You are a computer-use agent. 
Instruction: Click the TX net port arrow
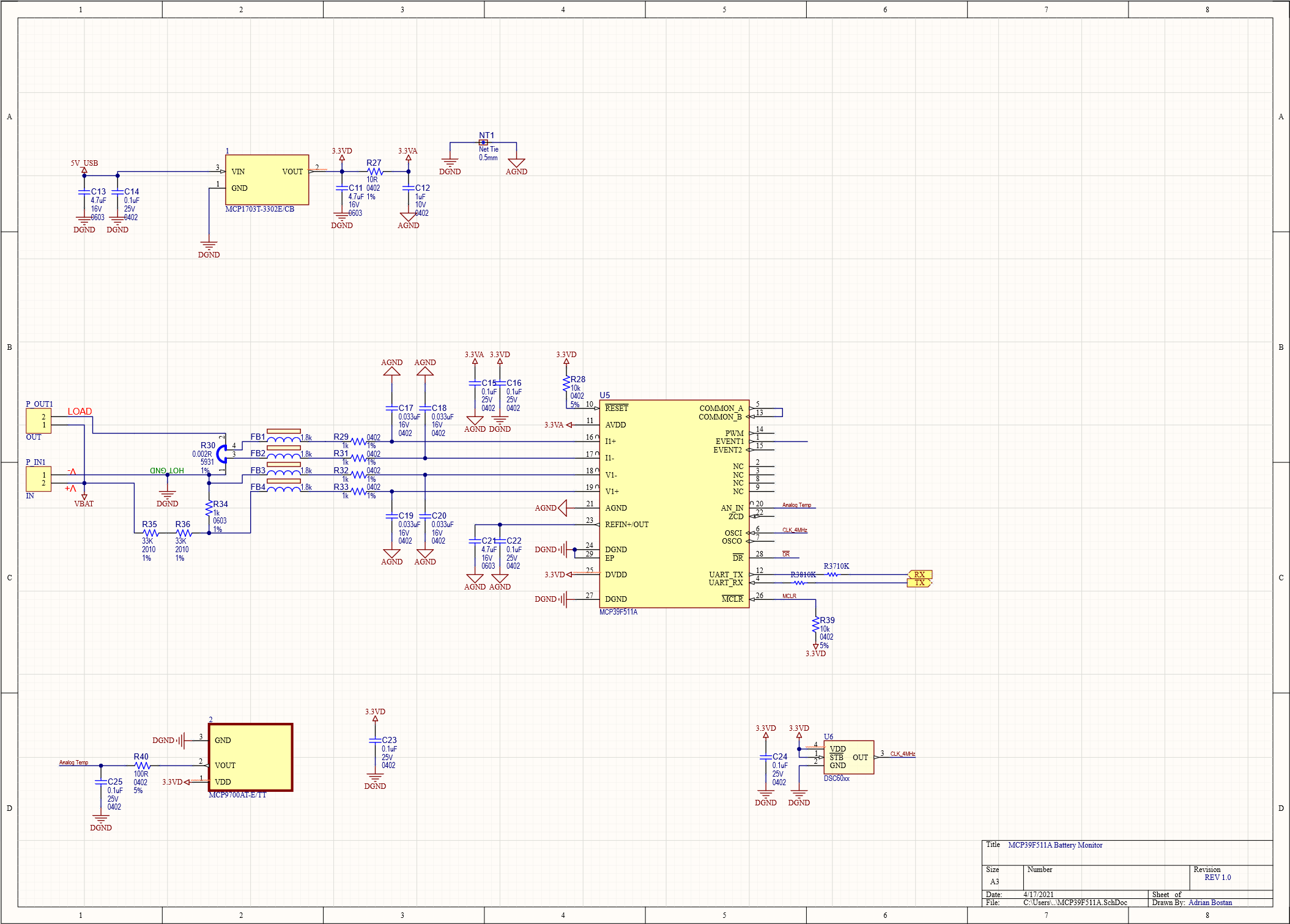coord(919,583)
